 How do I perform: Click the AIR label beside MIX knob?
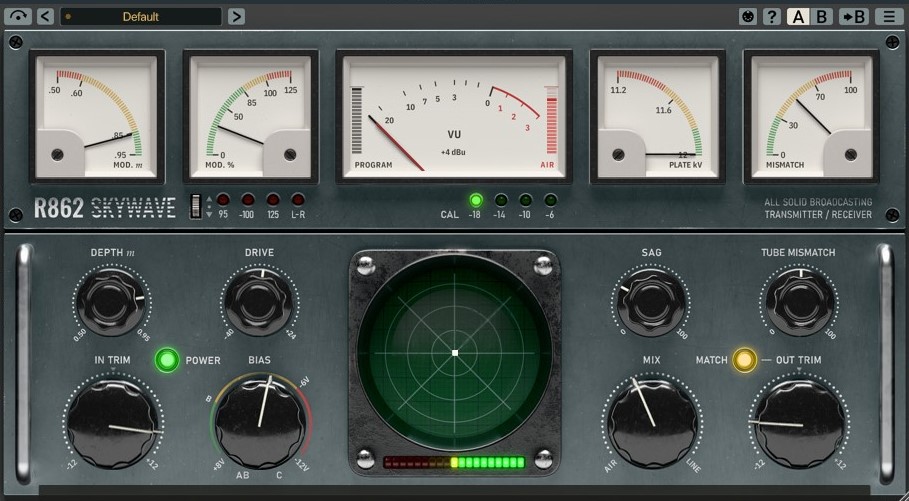[x=611, y=466]
